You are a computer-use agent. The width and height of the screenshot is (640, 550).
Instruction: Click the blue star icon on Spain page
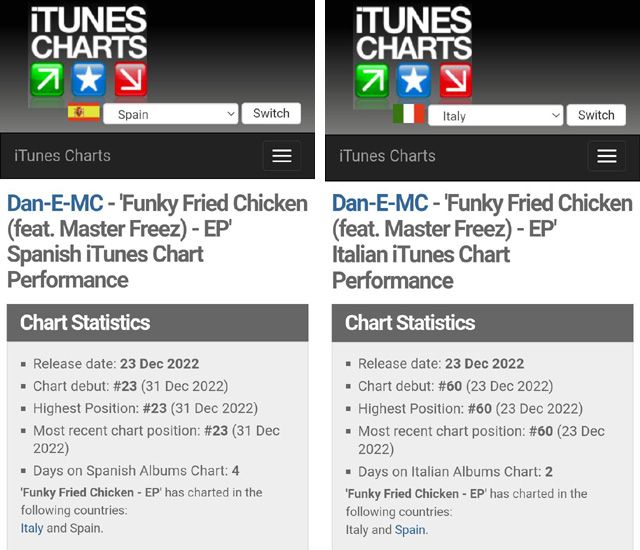89,79
